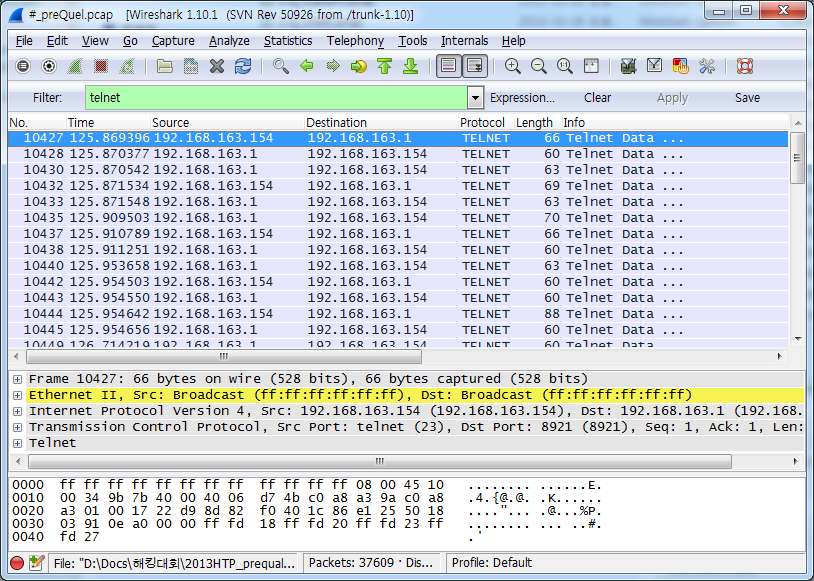The image size is (814, 581).
Task: Toggle auto scroll in live capture
Action: 473,66
